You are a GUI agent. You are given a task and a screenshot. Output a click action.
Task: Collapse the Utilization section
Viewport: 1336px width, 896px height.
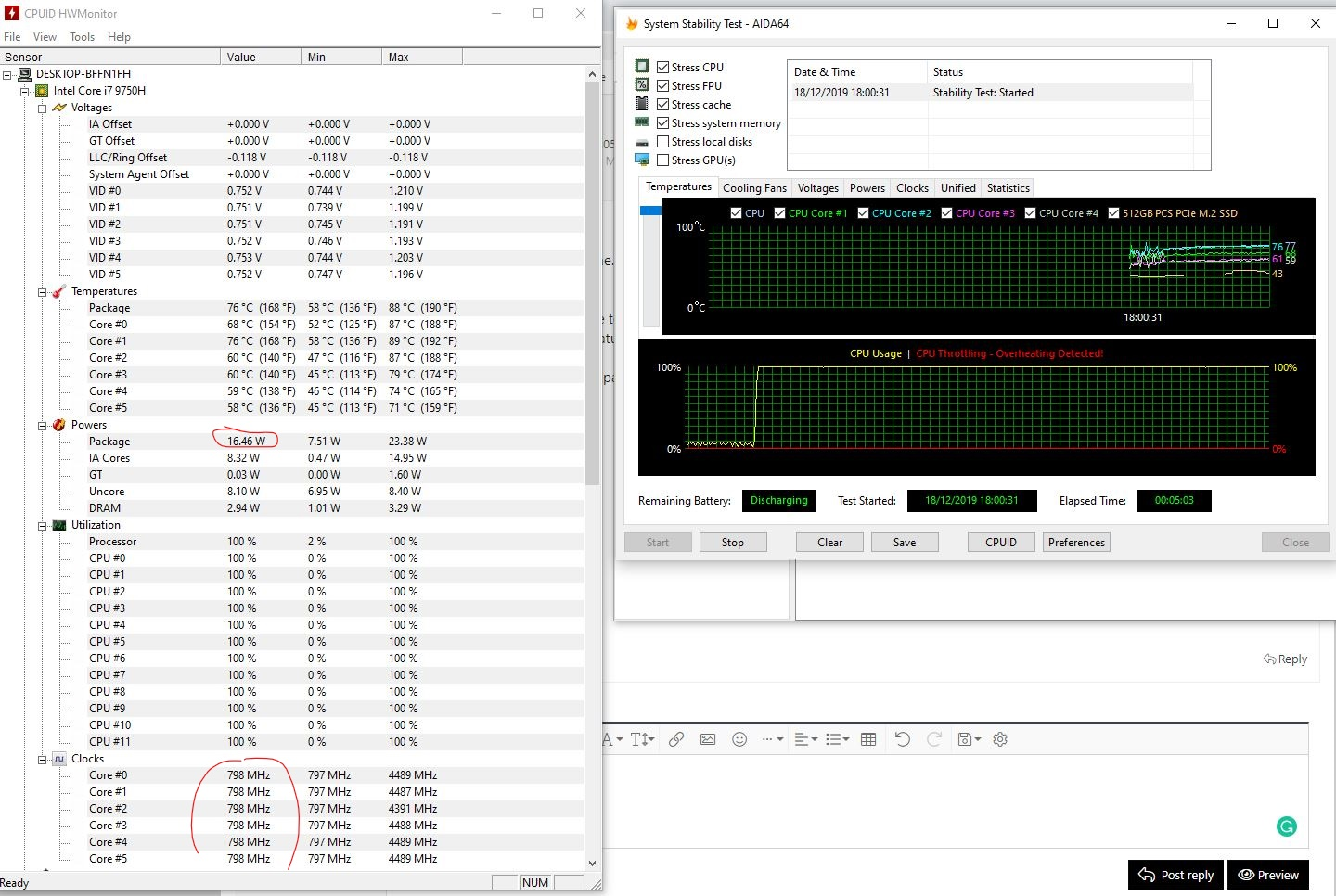click(x=42, y=525)
